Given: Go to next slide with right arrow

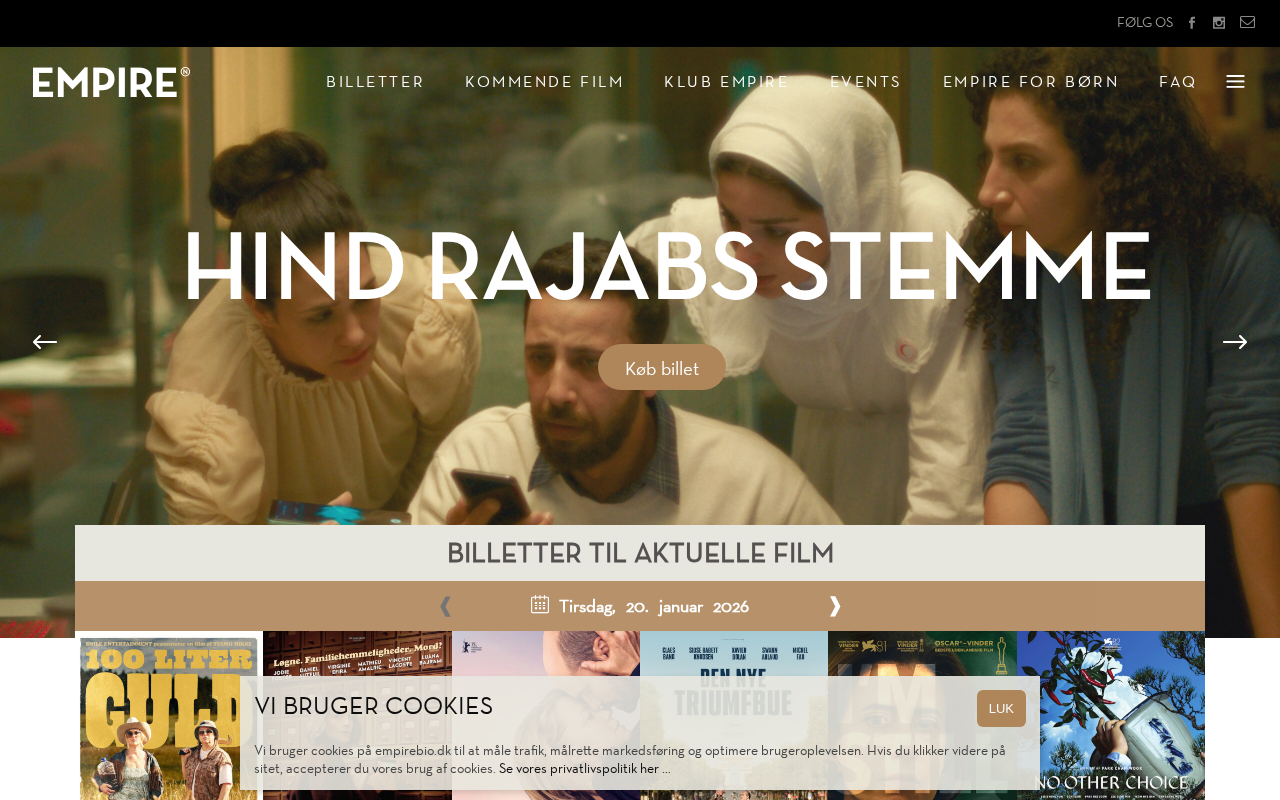Looking at the screenshot, I should click(1235, 342).
